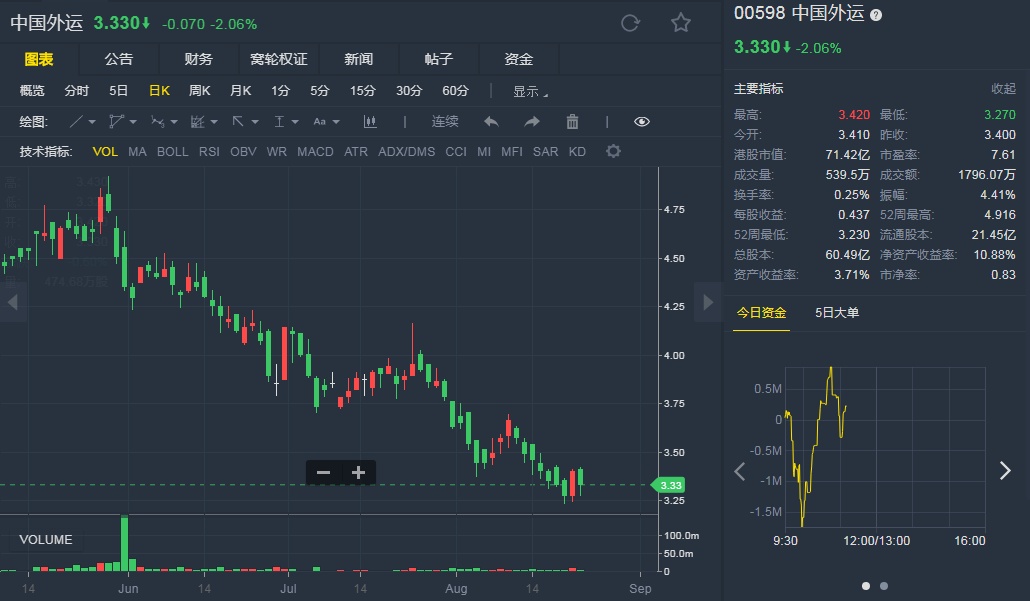Click the candlestick chart style icon
This screenshot has height=601, width=1030.
coord(370,122)
